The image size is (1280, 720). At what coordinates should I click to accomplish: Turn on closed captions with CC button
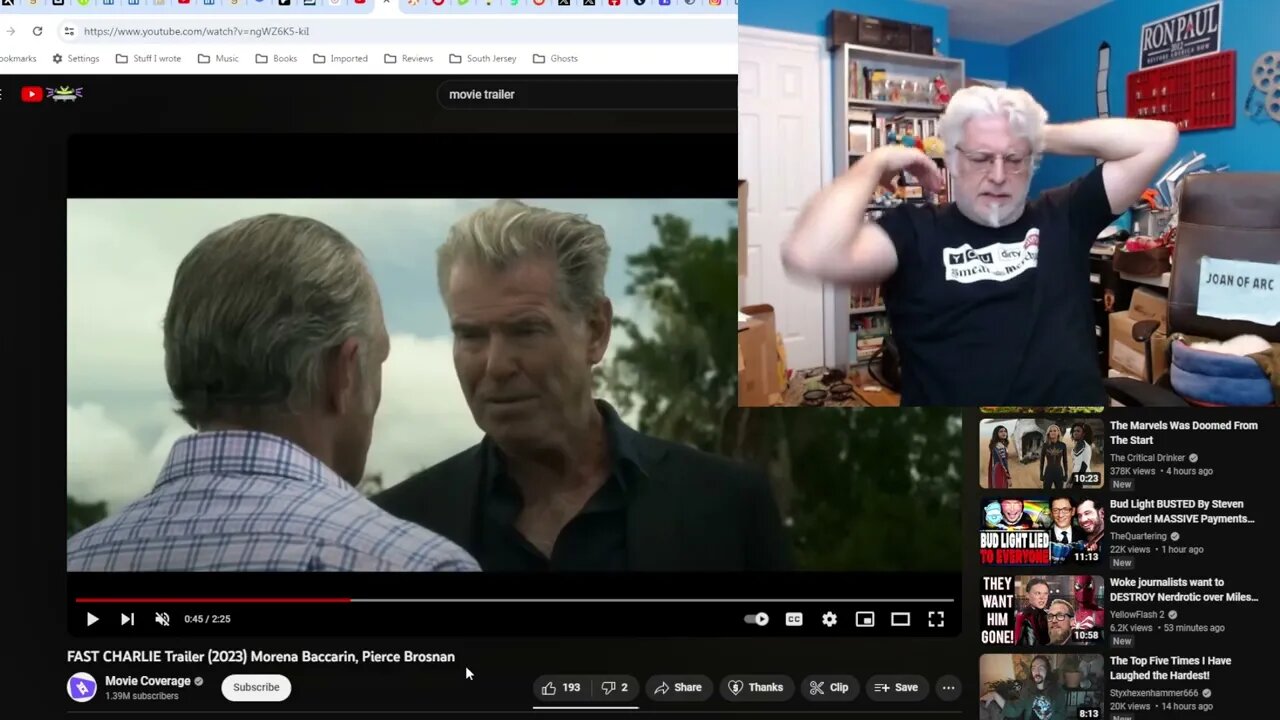[x=794, y=619]
